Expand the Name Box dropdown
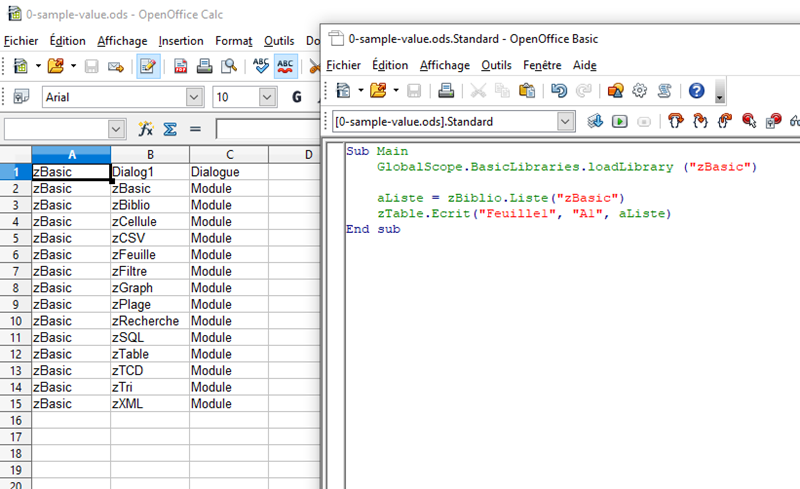 click(116, 129)
